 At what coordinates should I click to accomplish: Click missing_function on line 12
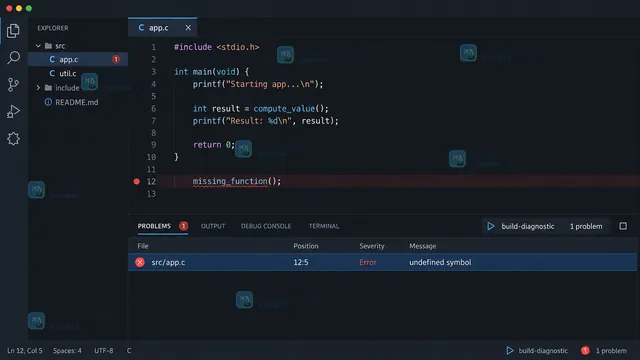click(x=230, y=181)
